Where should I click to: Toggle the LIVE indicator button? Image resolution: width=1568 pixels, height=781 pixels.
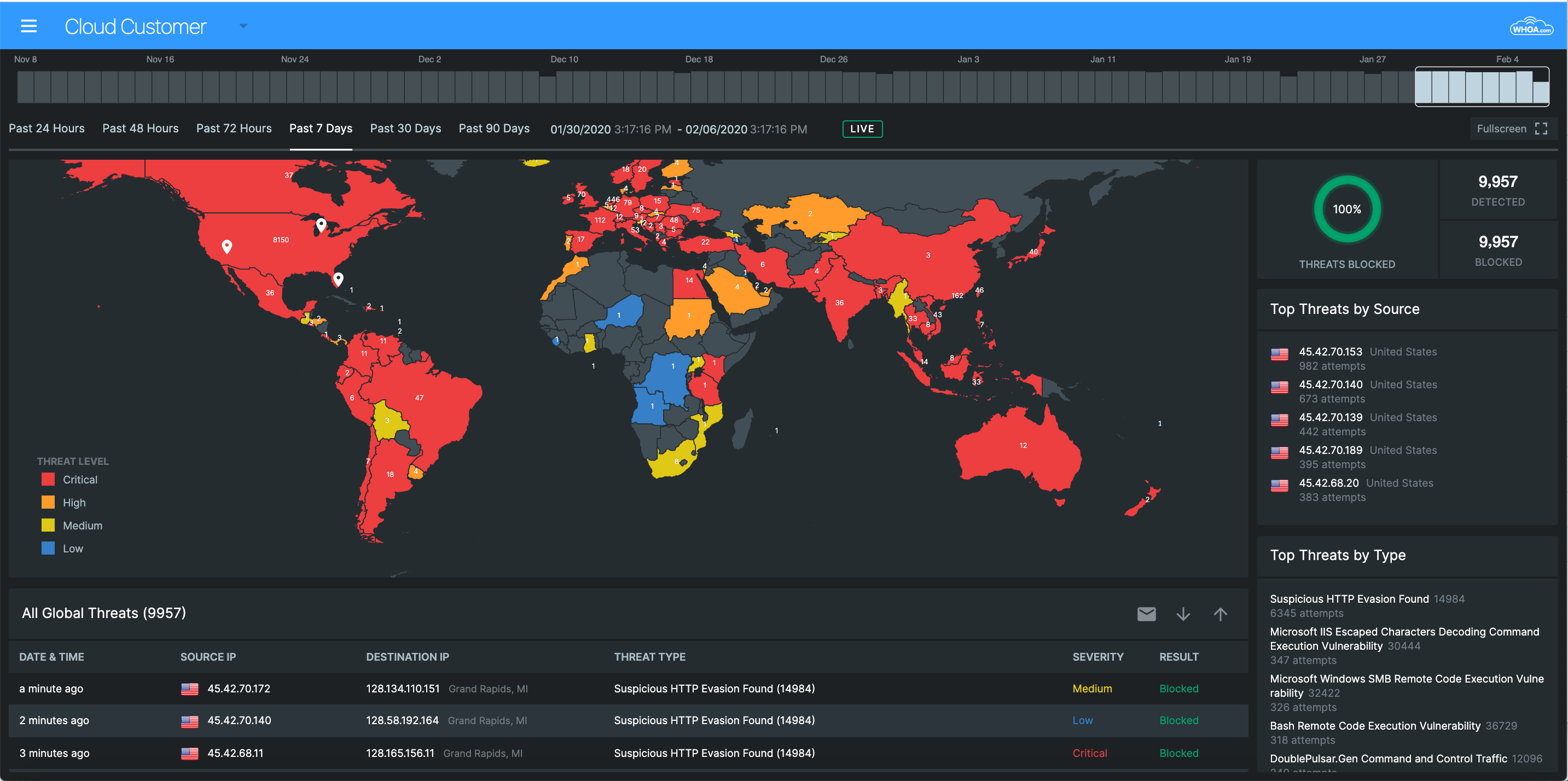pos(861,128)
